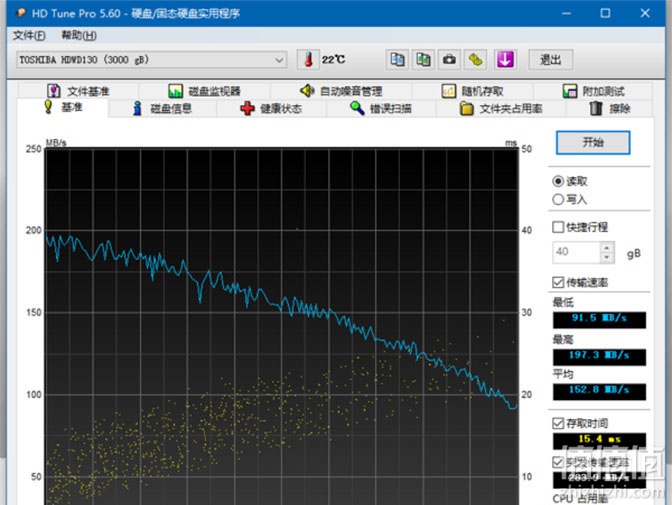Switch to the 自动噪音管理 tab
The width and height of the screenshot is (672, 505).
(341, 91)
